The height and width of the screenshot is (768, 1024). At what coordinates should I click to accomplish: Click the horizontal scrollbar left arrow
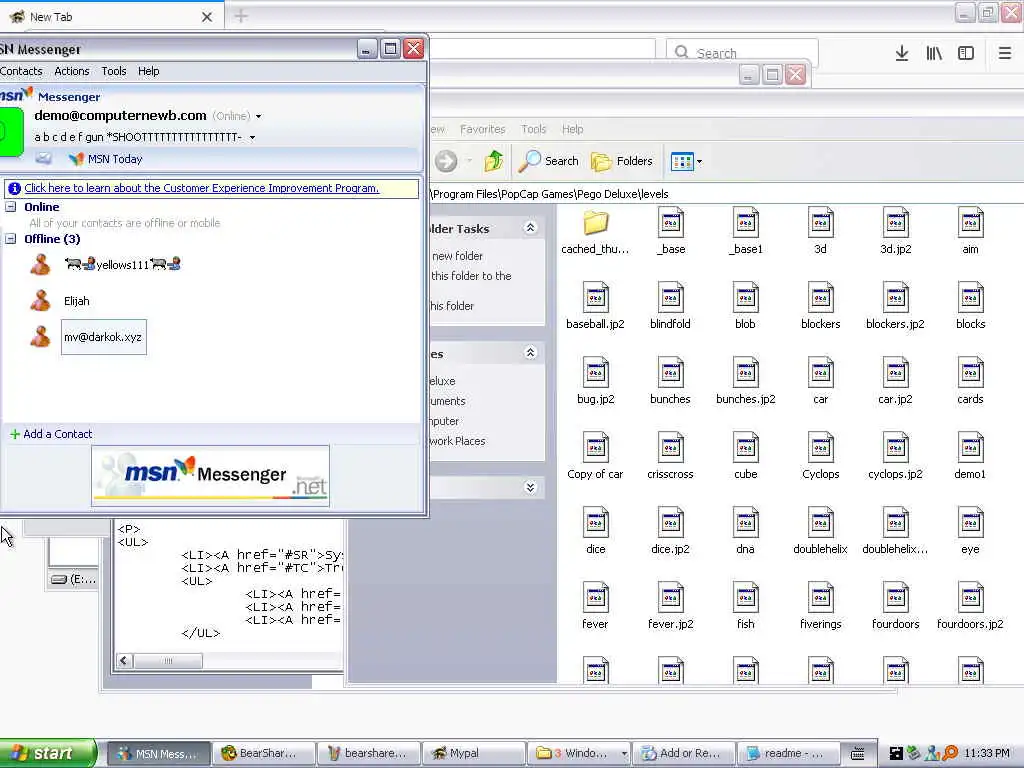tap(124, 661)
